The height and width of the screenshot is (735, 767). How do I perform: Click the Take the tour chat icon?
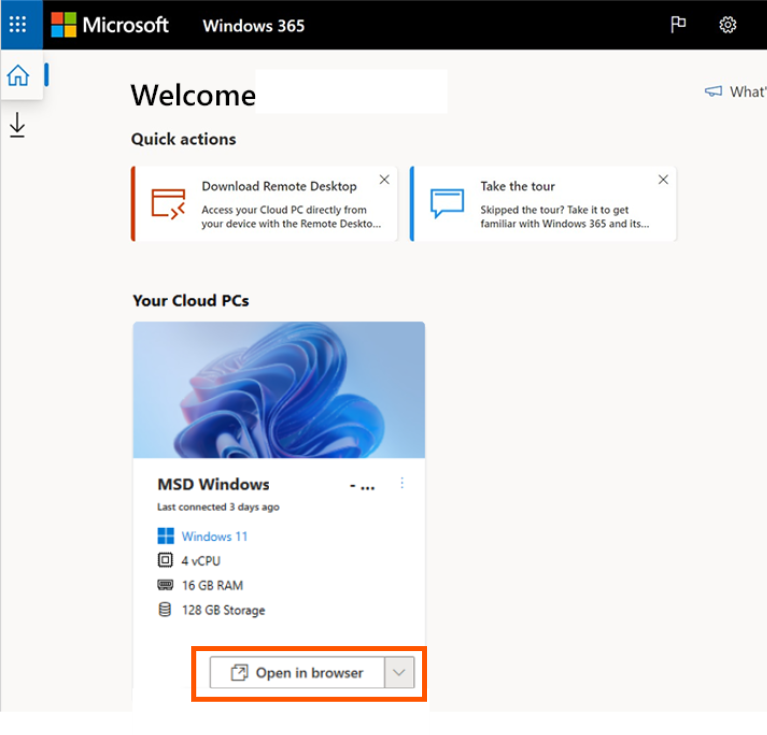click(447, 202)
